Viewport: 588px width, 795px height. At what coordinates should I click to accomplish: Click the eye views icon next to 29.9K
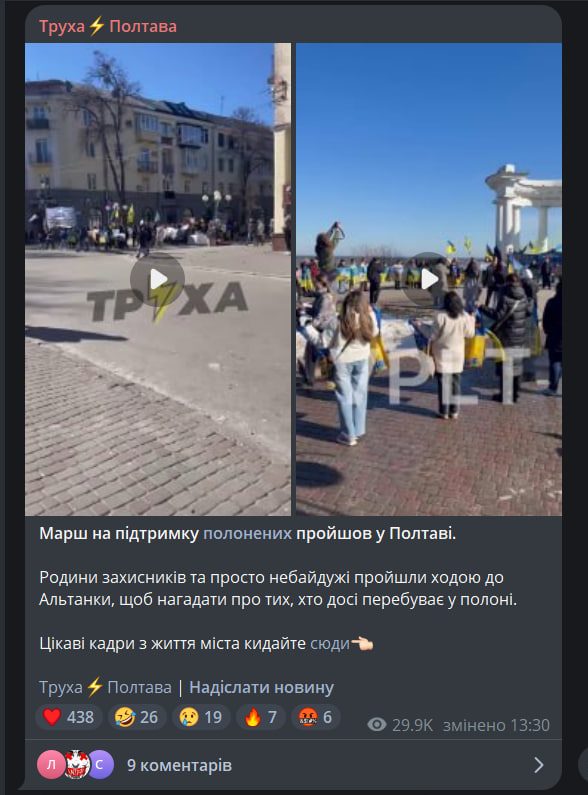tap(377, 725)
